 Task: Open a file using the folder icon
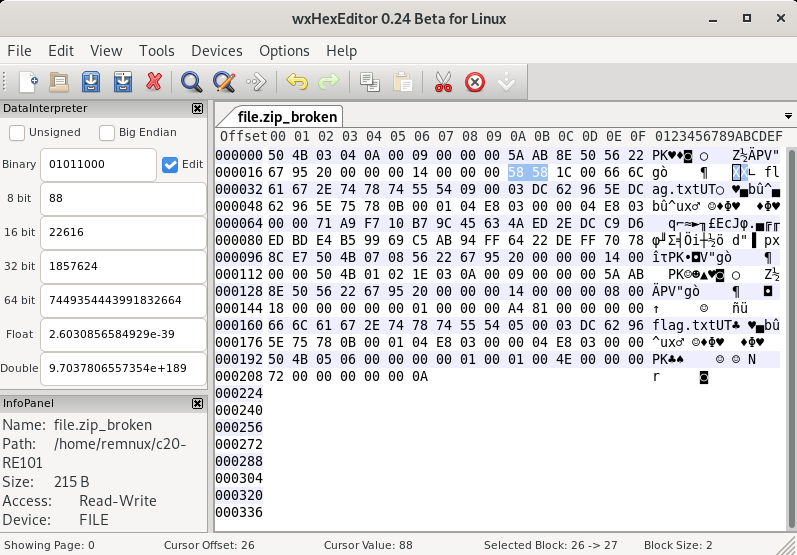point(59,82)
